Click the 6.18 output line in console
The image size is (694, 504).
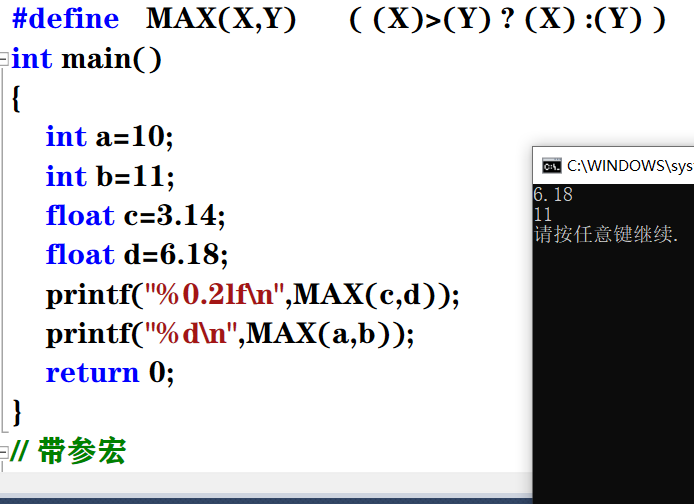(553, 195)
